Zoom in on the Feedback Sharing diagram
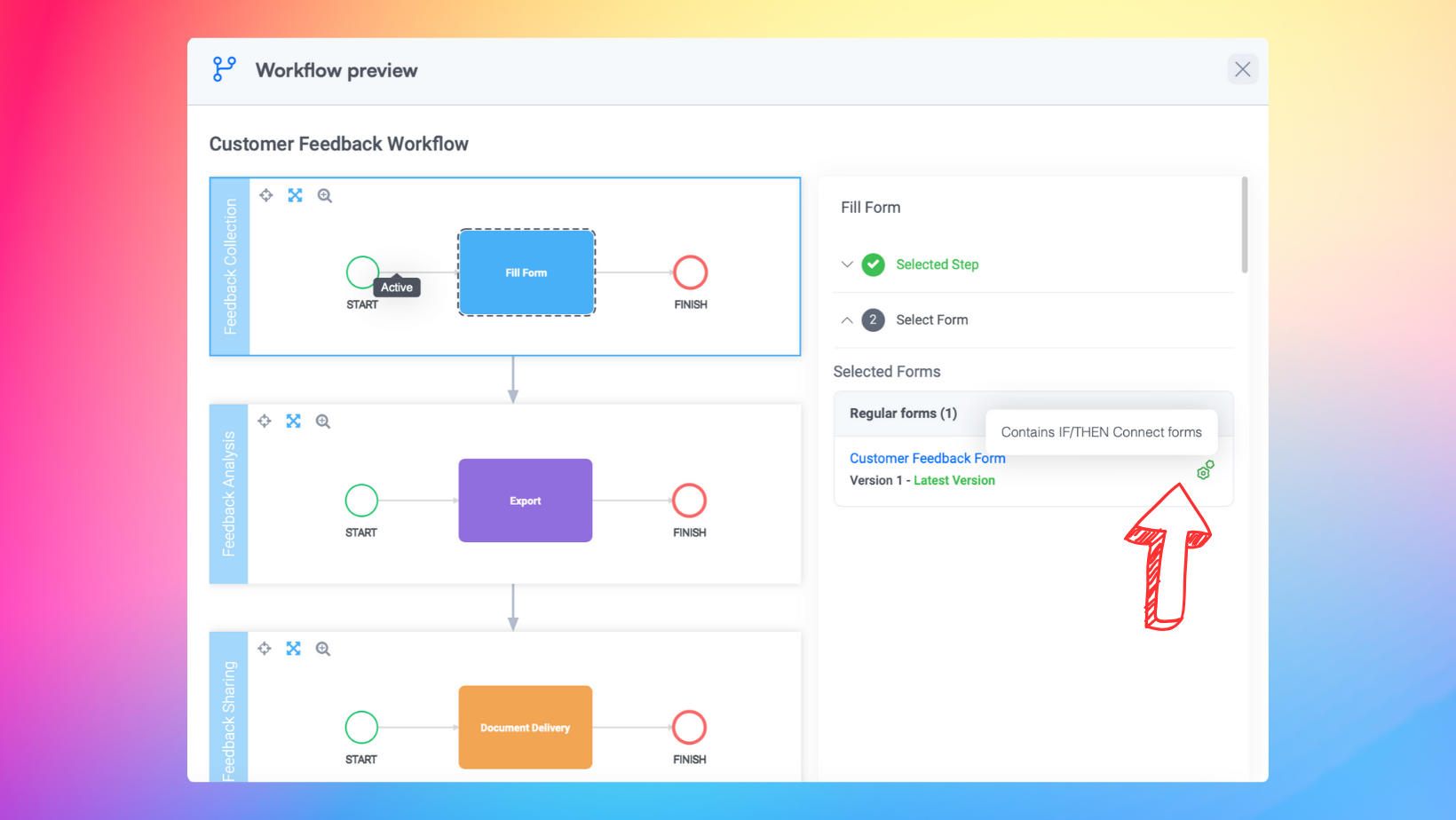1456x820 pixels. tap(323, 649)
